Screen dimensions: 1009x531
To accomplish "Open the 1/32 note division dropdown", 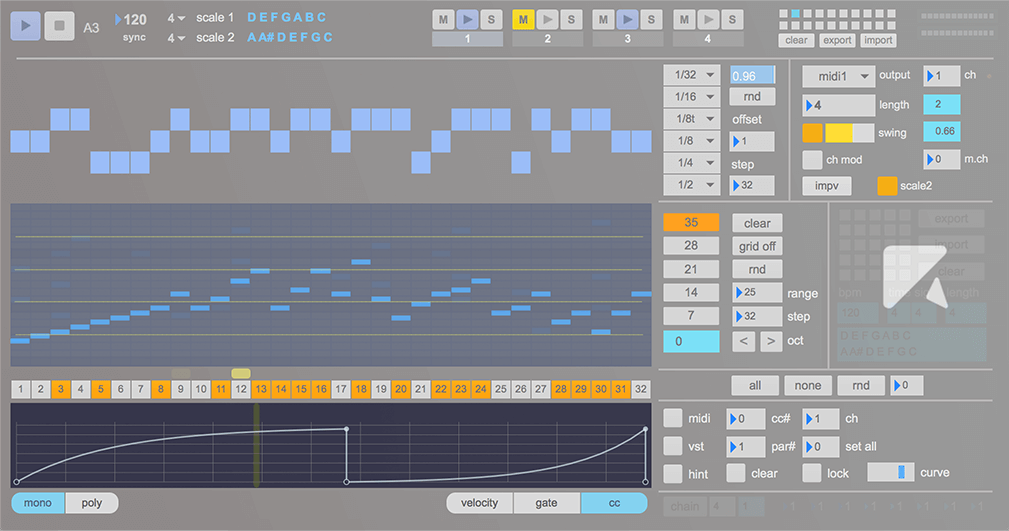I will (692, 75).
